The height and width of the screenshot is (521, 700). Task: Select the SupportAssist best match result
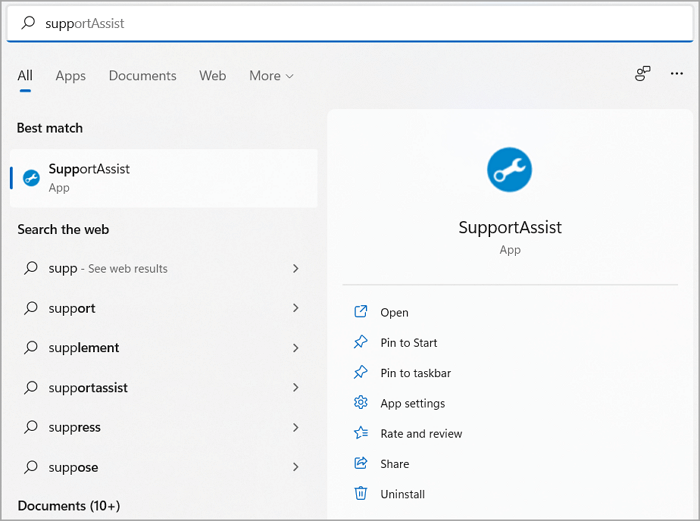click(x=163, y=178)
